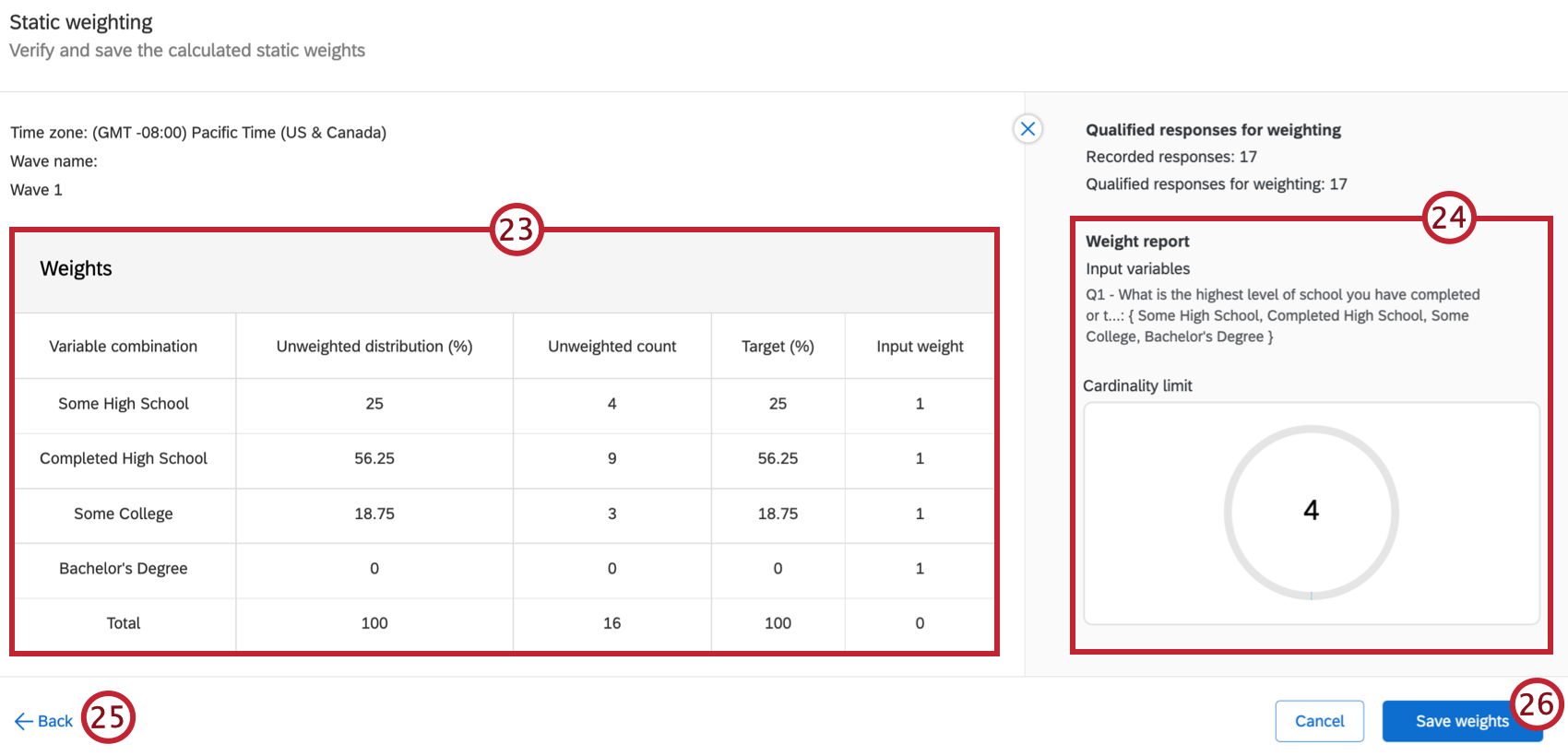
Task: Click the Input weight column header
Action: [x=920, y=347]
